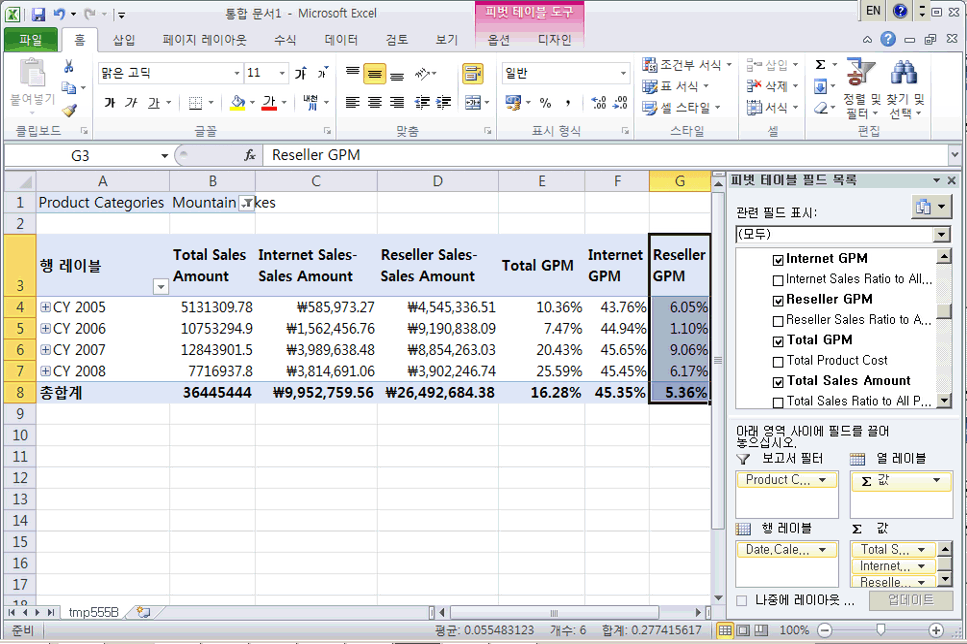
Task: Check Internet Sales Ratio to All field
Action: [778, 280]
